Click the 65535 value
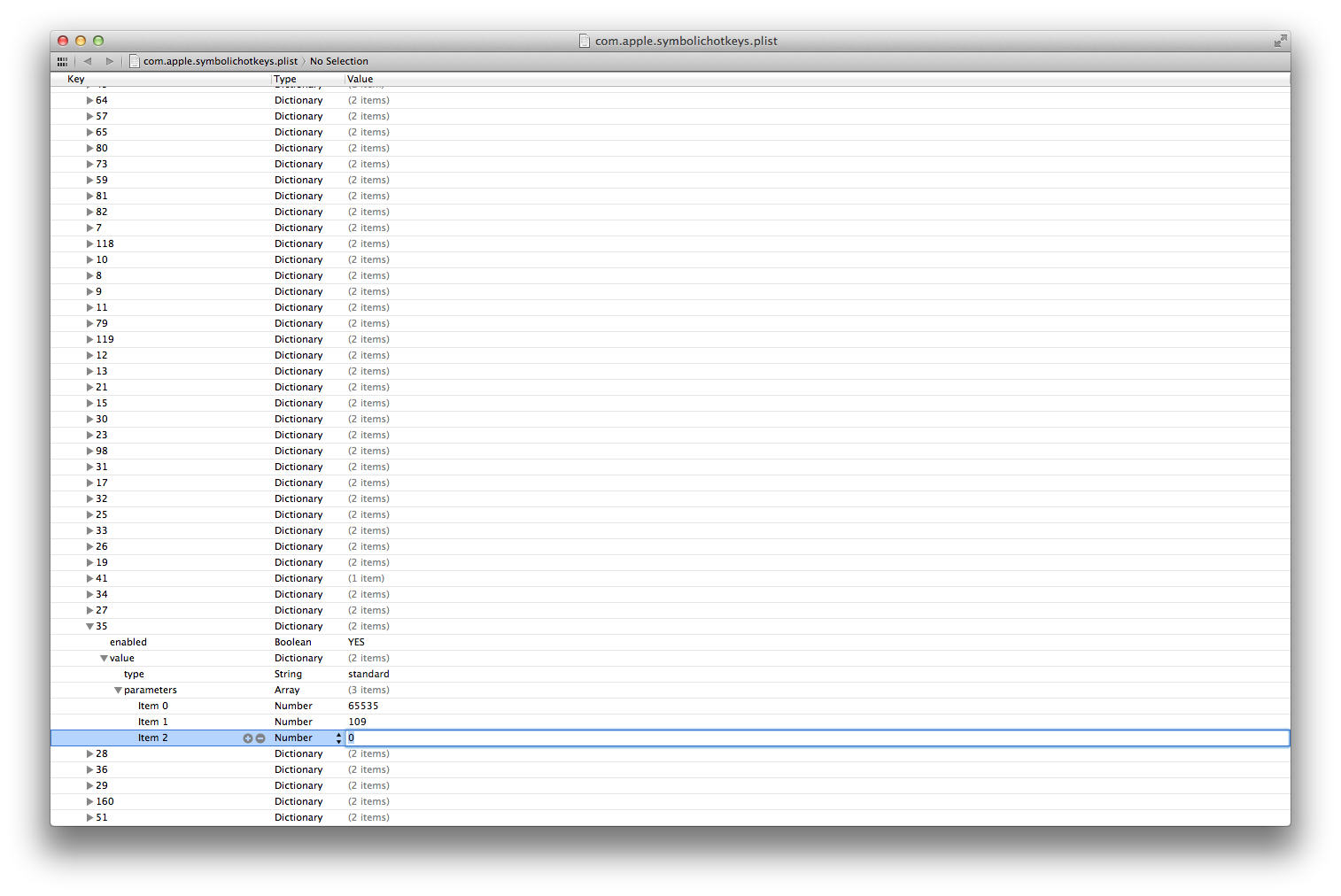 point(363,707)
